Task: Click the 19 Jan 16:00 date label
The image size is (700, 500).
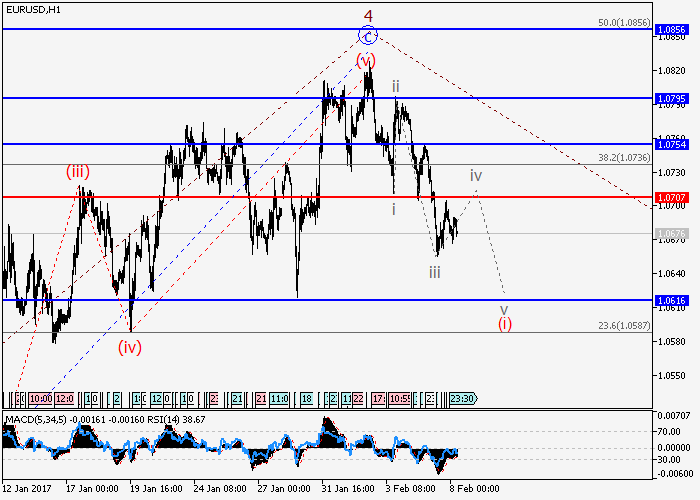Action: [x=156, y=488]
